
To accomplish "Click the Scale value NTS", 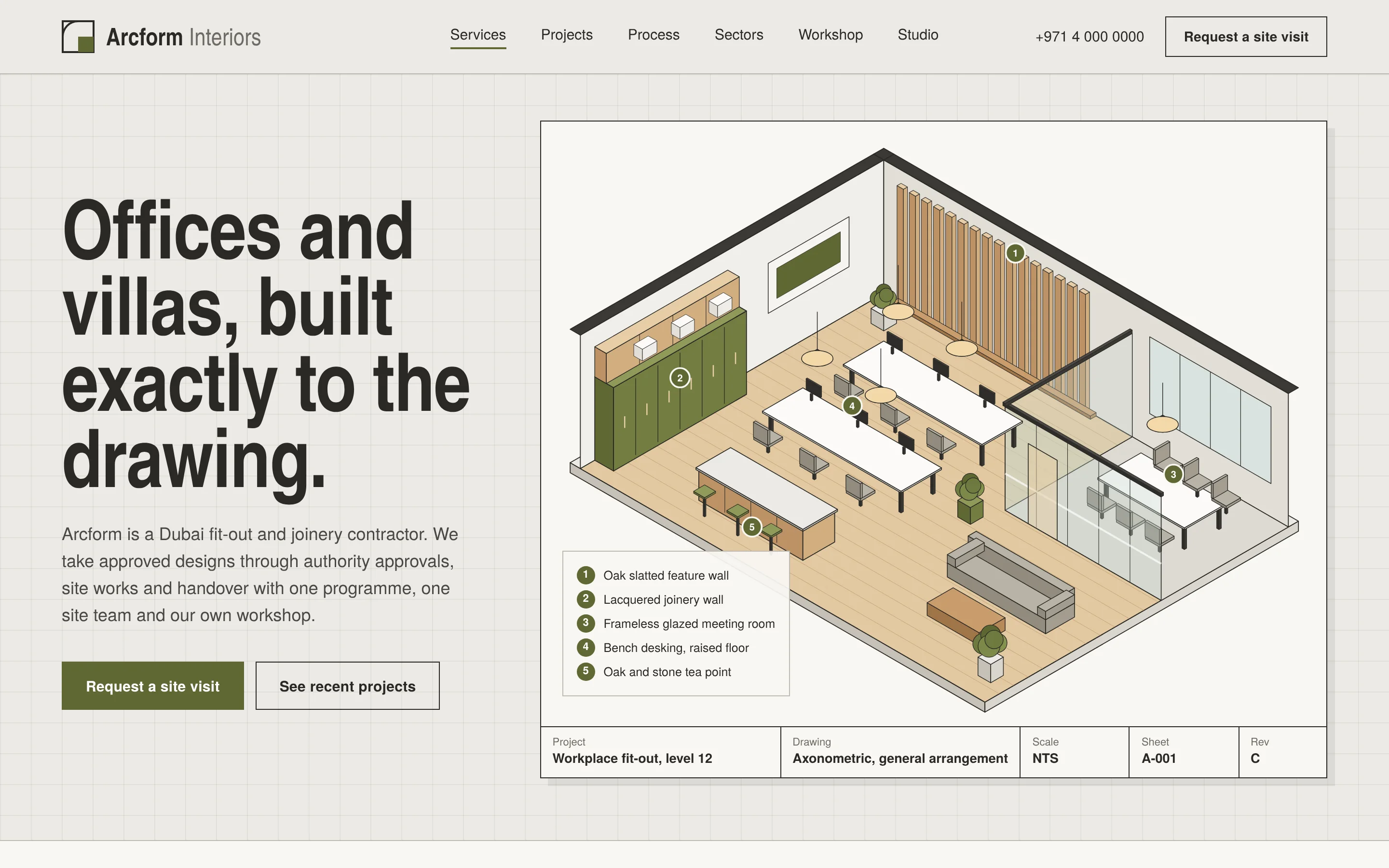I will (x=1045, y=759).
